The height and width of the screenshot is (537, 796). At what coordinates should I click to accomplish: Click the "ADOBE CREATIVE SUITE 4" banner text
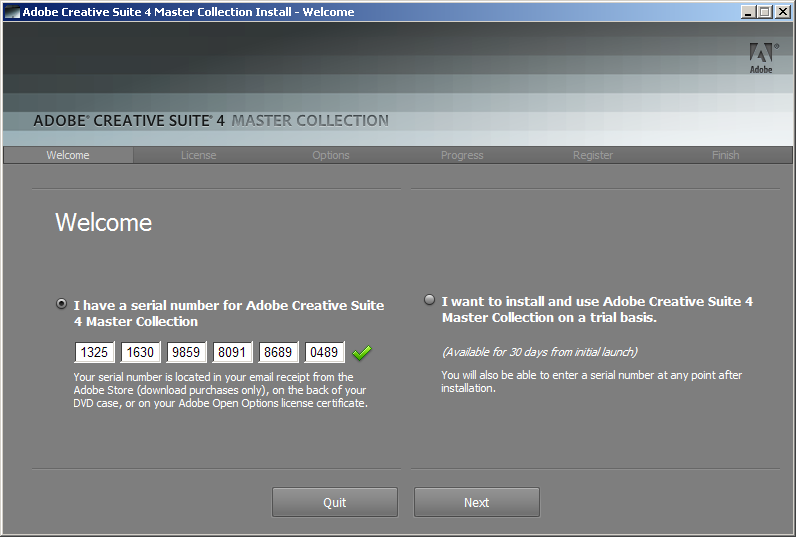tap(129, 121)
